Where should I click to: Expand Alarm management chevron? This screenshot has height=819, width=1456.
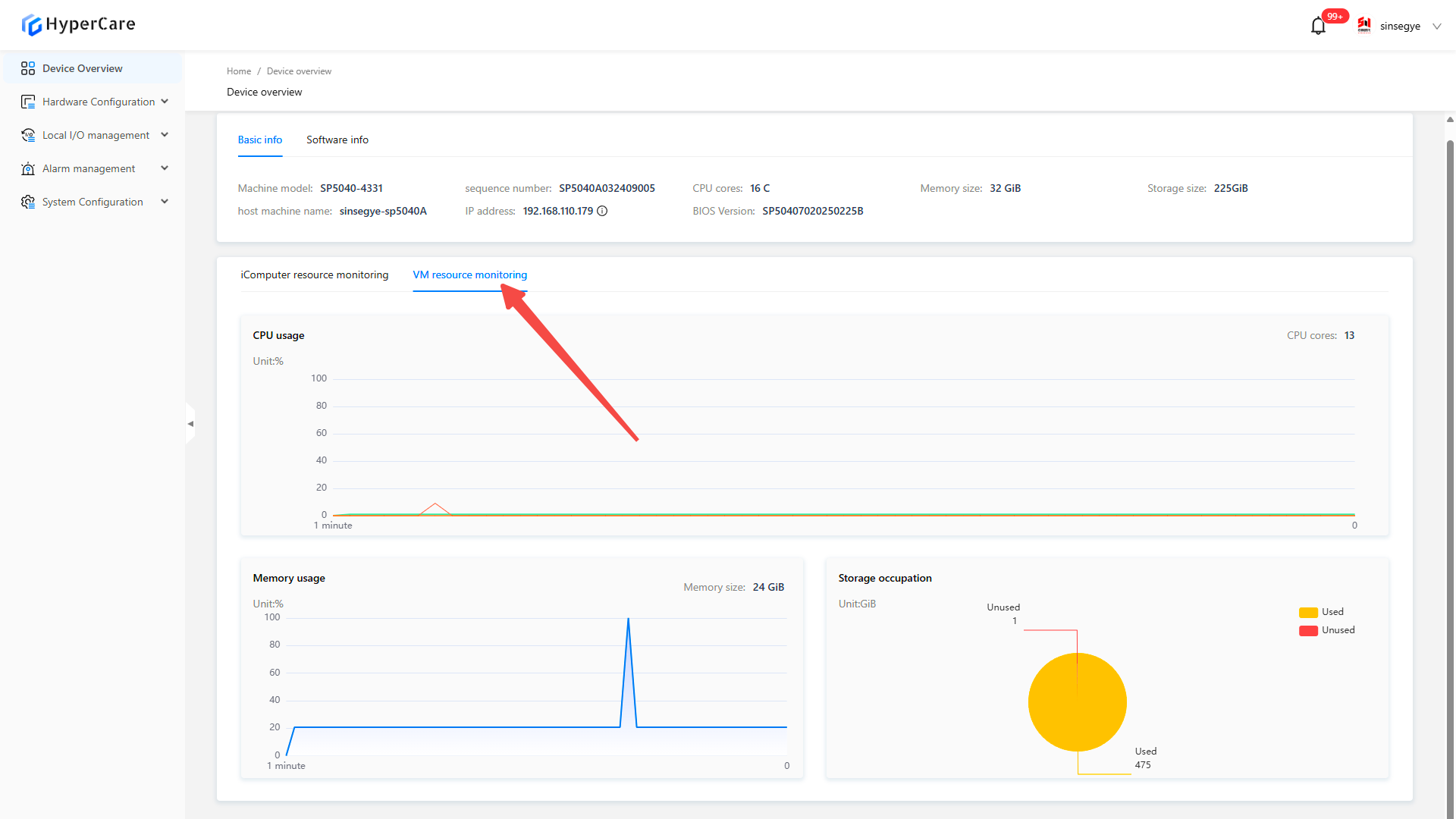click(x=165, y=168)
